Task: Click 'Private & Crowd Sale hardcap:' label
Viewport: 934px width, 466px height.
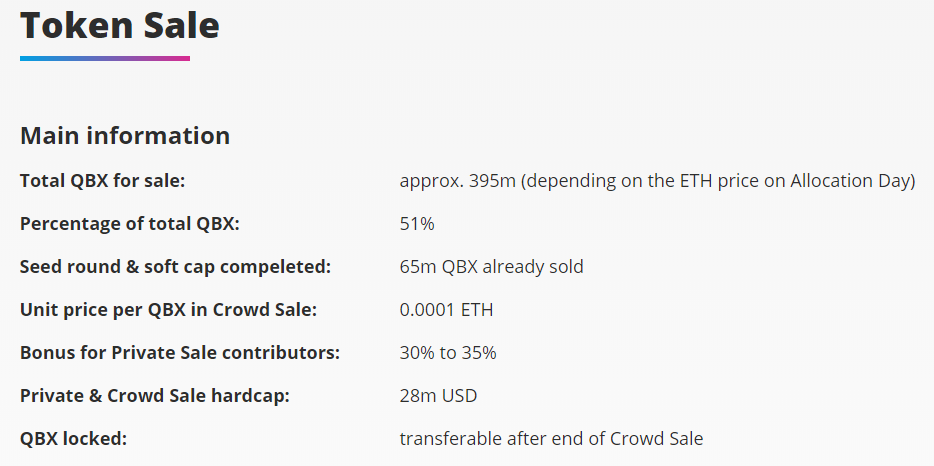Action: coord(155,396)
